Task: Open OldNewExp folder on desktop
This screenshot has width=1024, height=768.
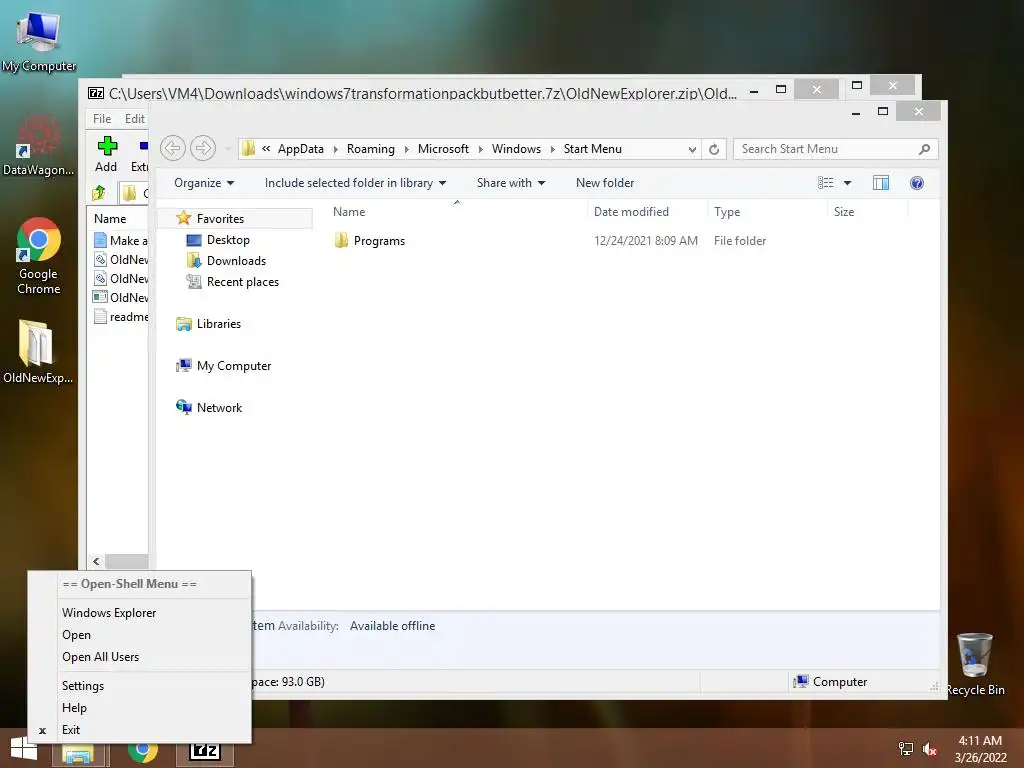Action: [x=37, y=351]
